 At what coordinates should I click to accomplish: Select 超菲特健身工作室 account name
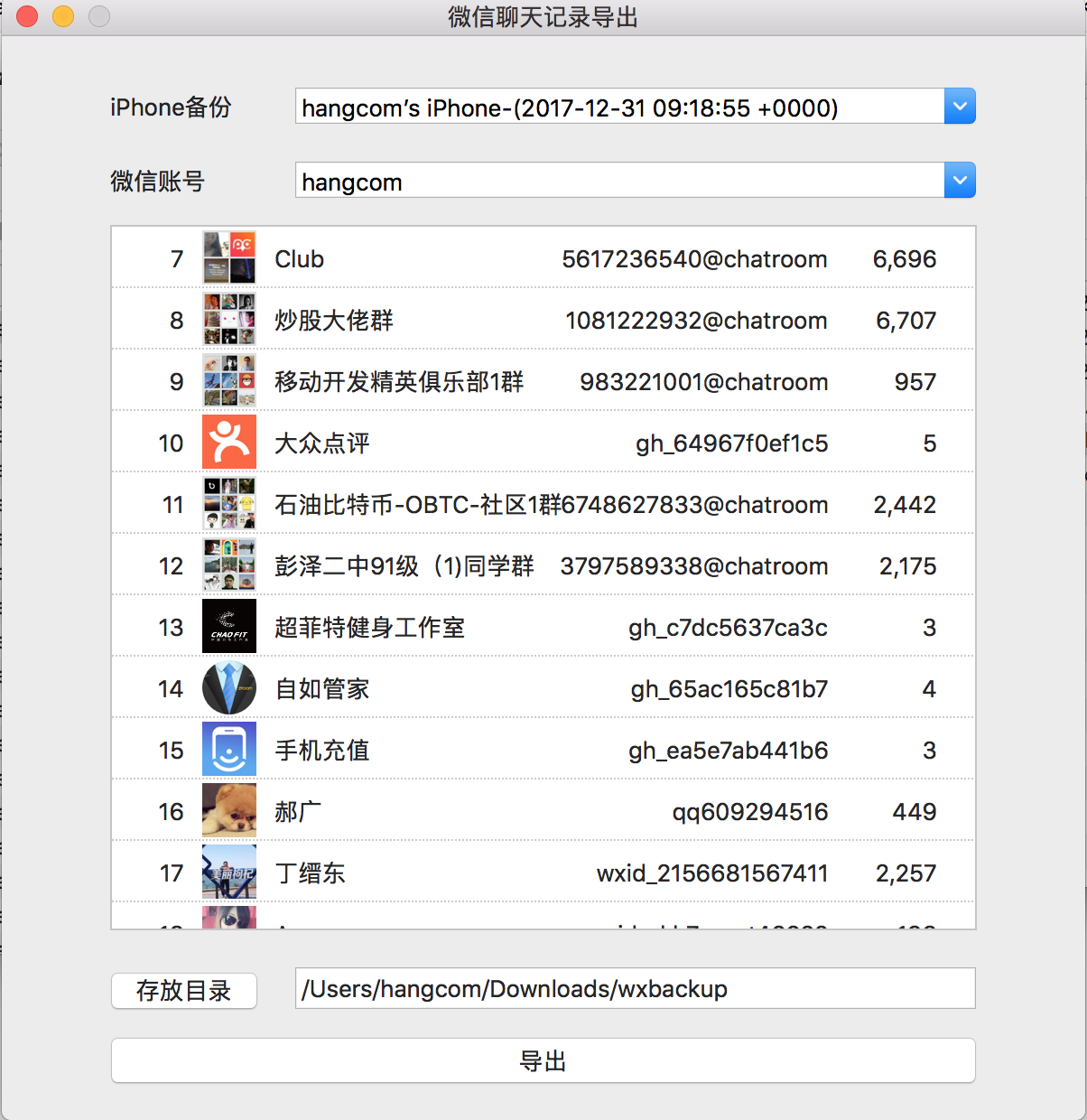tap(370, 628)
